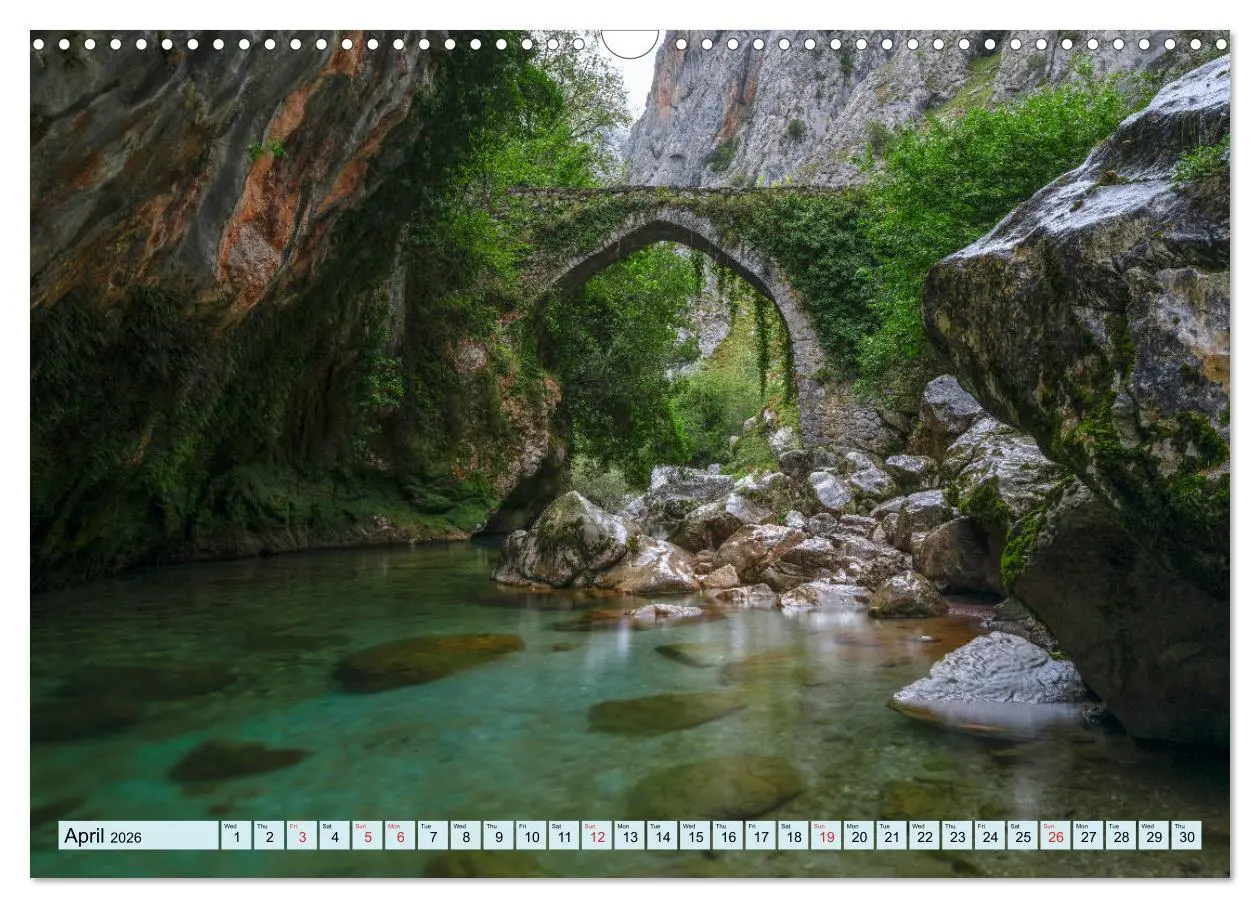
Task: Click the Thu 23 date cell
Action: (957, 836)
